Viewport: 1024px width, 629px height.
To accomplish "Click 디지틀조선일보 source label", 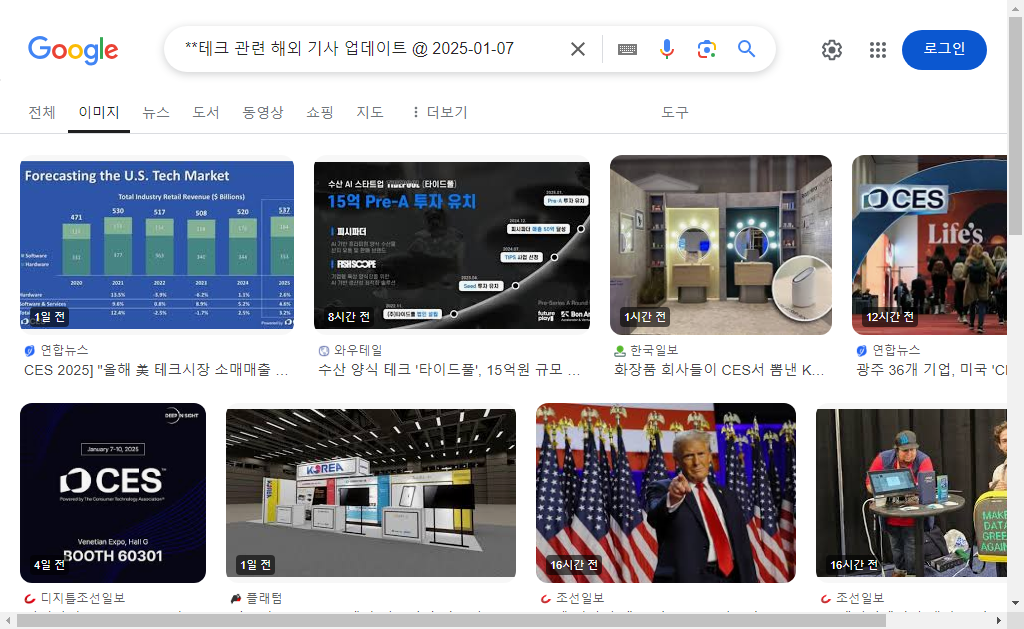I will (83, 598).
